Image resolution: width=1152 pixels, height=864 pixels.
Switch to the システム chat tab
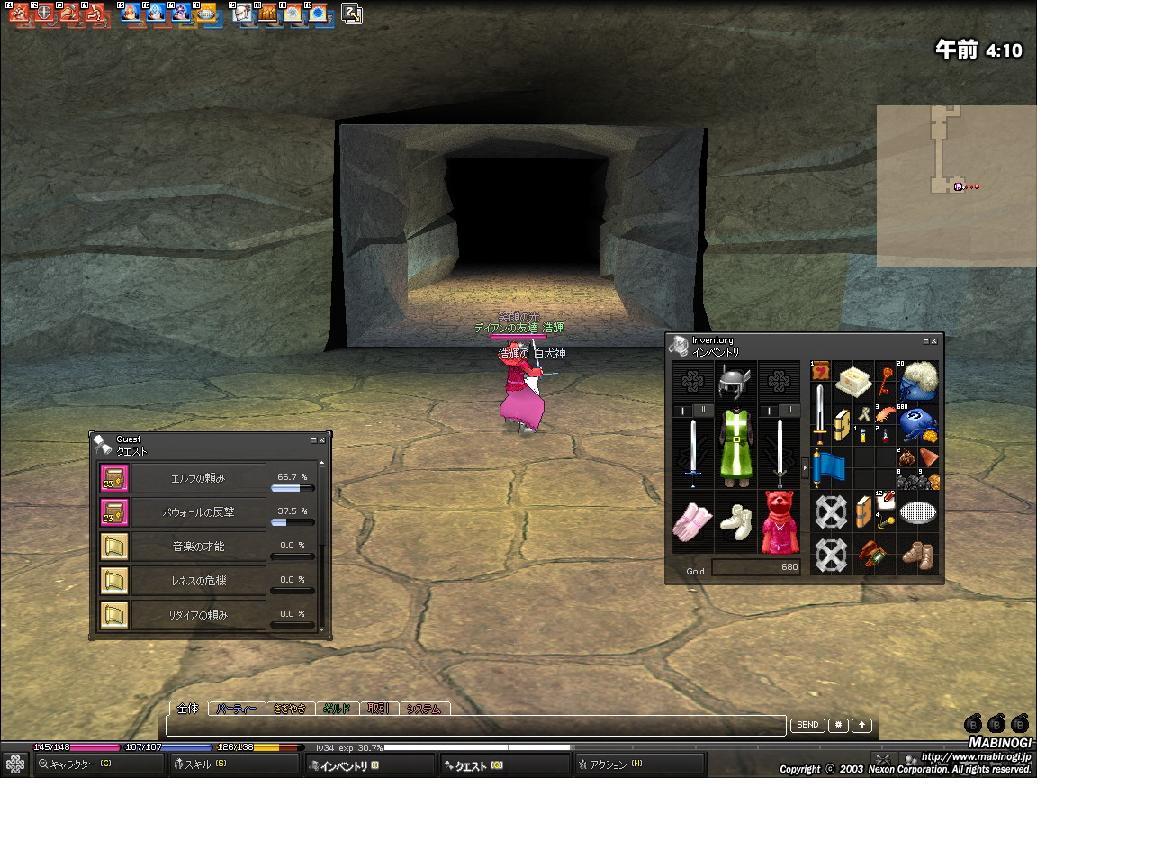[424, 709]
